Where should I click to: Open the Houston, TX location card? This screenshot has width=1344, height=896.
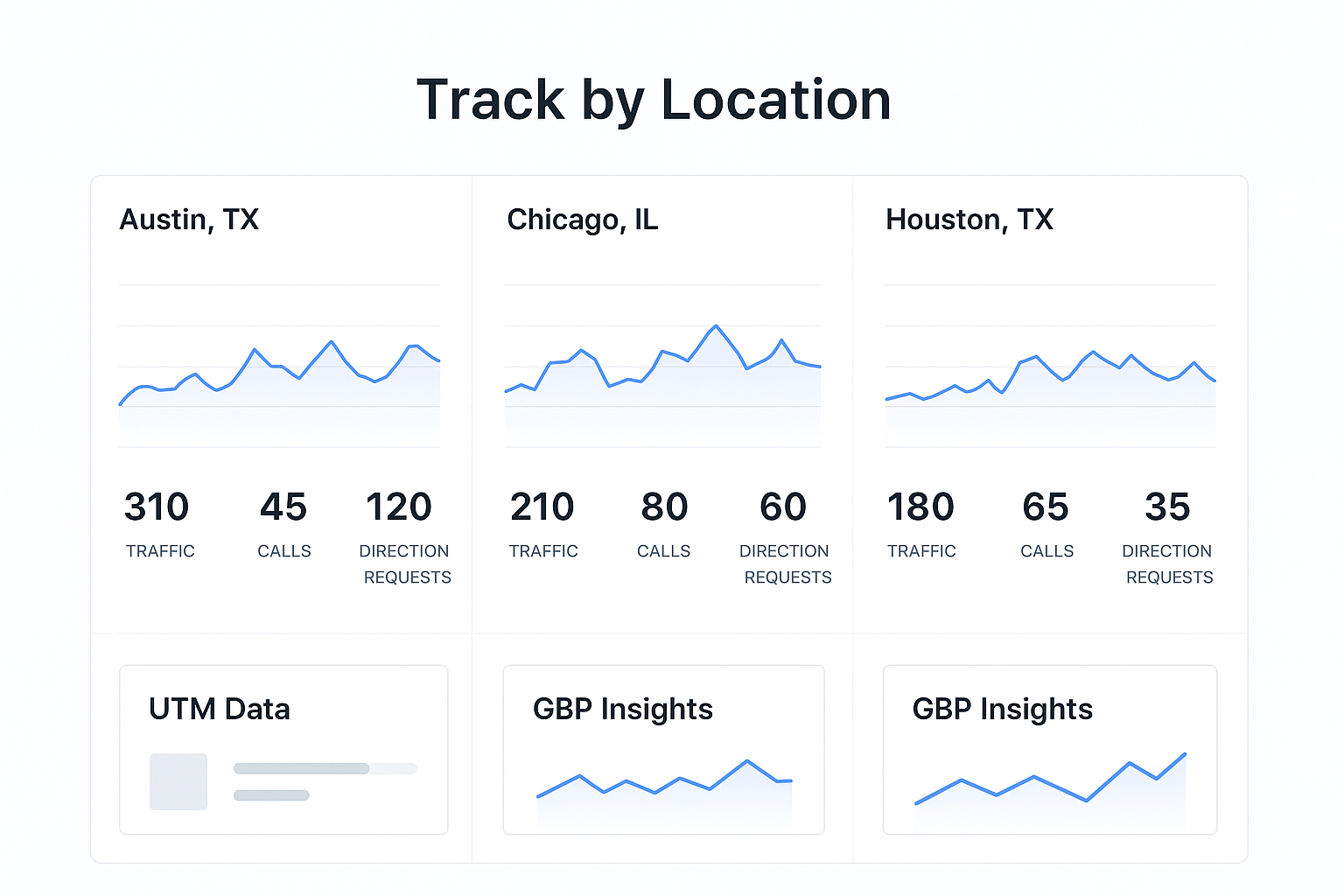[969, 220]
